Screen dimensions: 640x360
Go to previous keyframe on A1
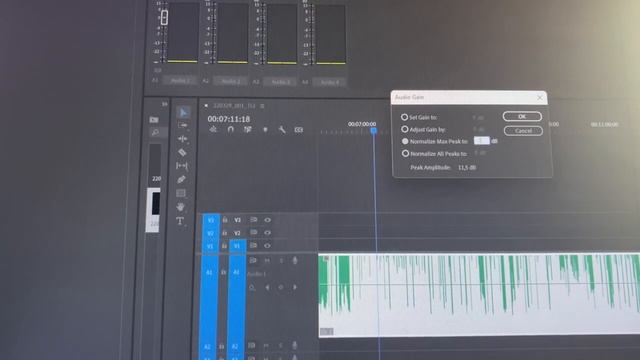click(267, 287)
